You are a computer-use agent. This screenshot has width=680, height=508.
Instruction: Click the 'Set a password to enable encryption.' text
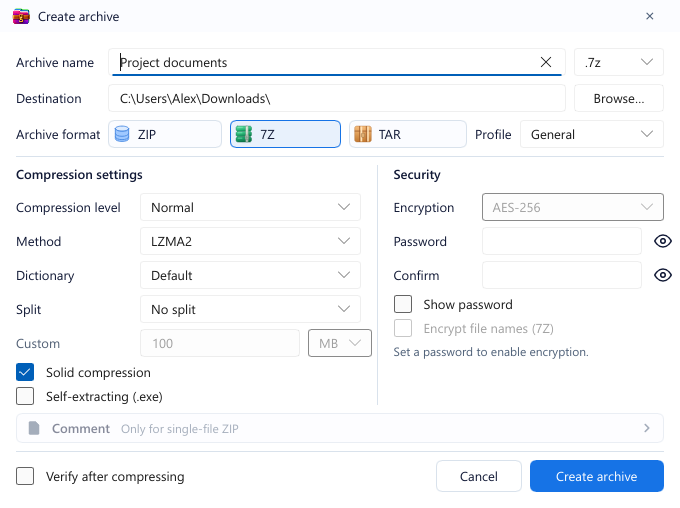[x=490, y=352]
